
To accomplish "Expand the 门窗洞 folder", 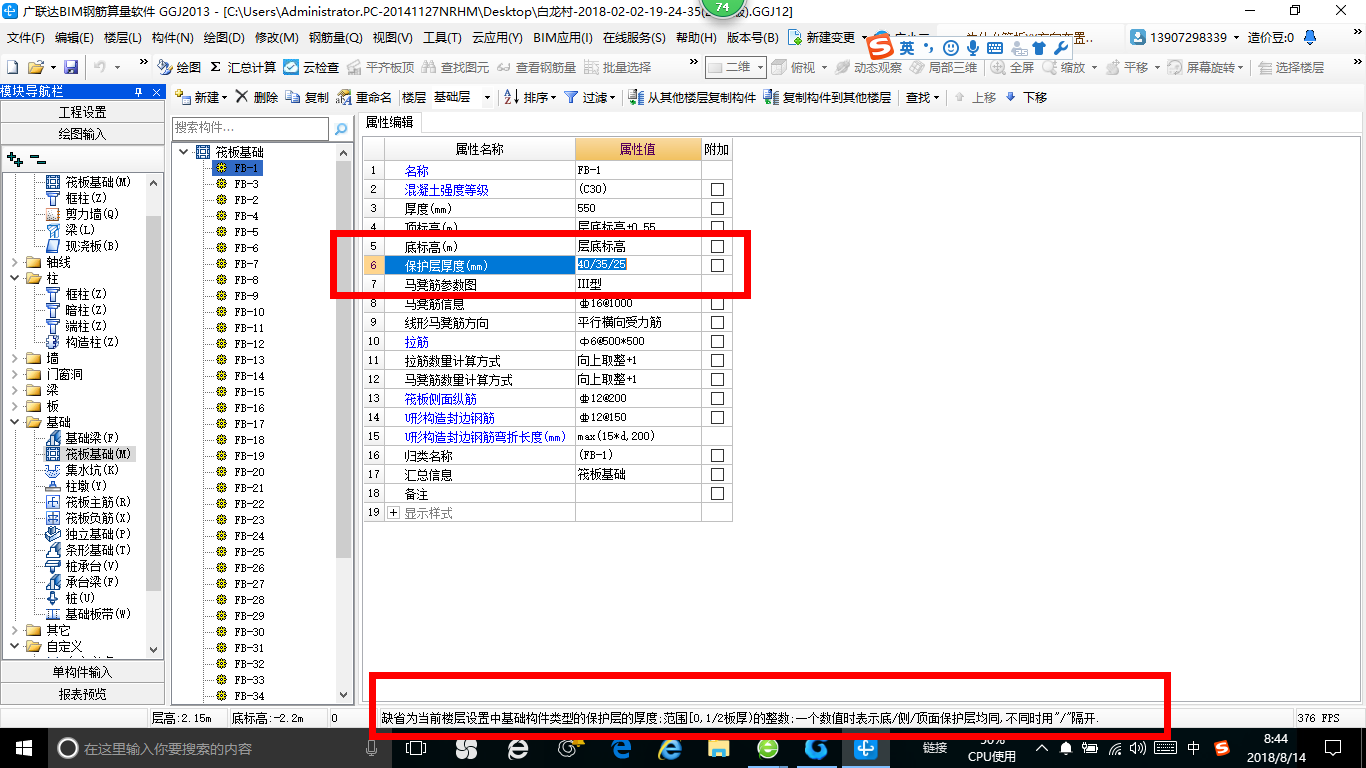I will [14, 374].
